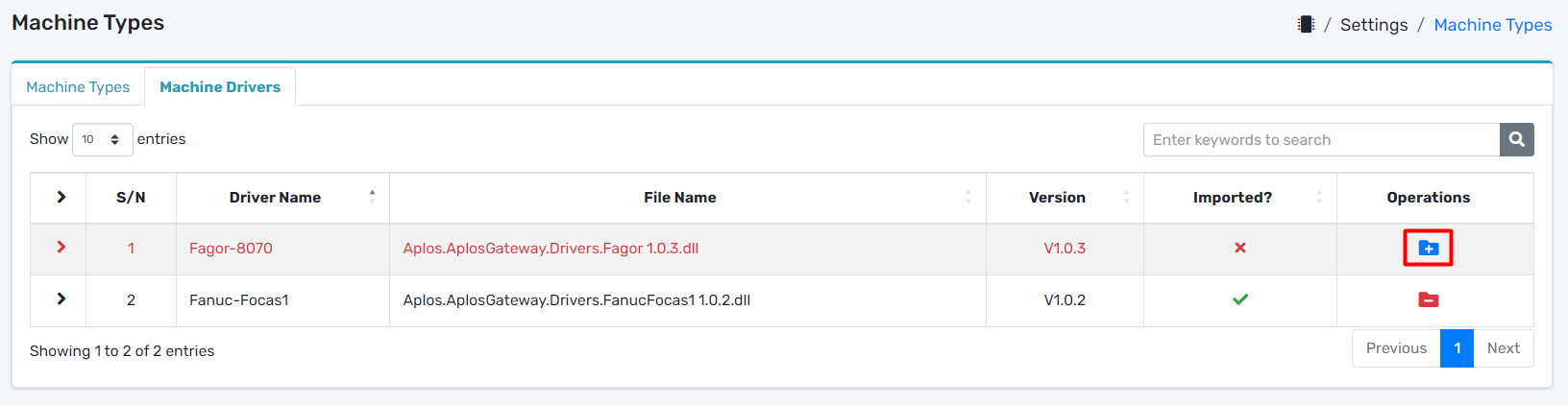Open the show entries count dropdown
Viewport: 1568px width, 405px height.
(102, 140)
